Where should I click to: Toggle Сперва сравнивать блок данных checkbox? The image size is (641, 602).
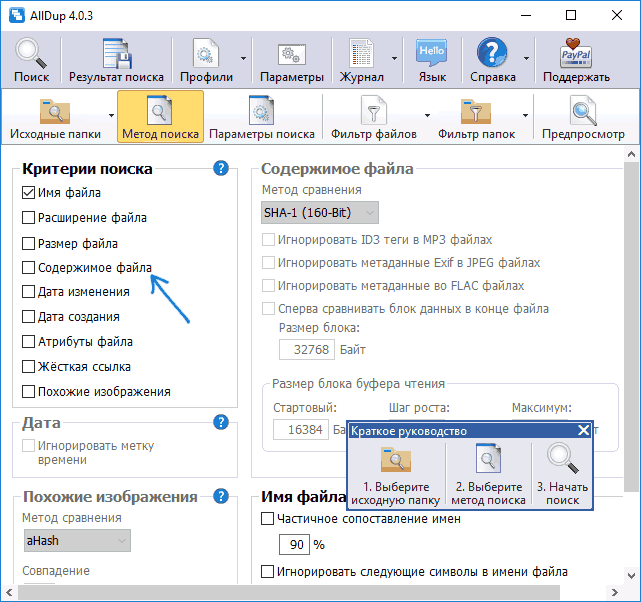[x=268, y=309]
